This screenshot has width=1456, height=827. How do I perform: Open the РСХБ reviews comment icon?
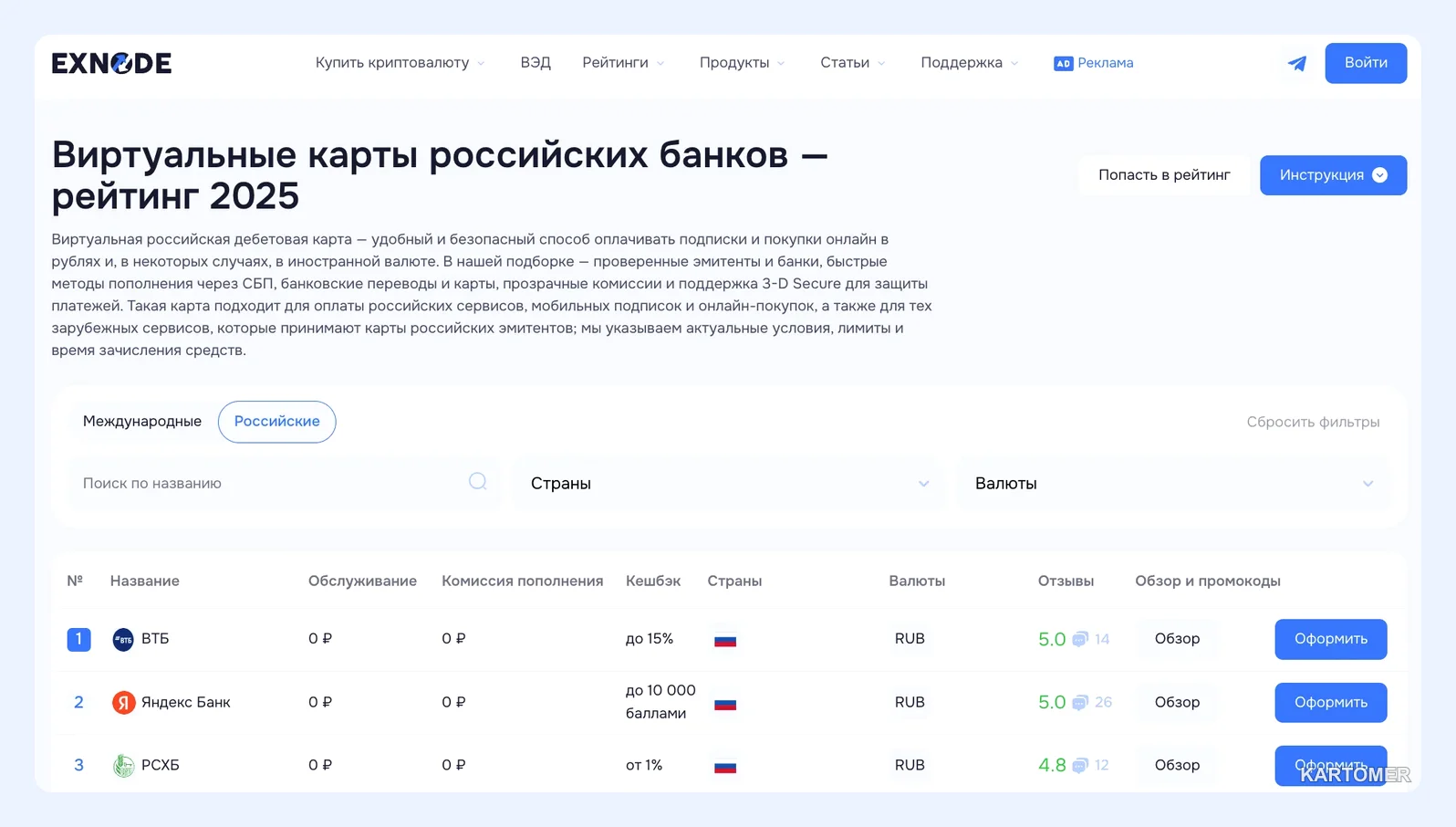click(x=1080, y=765)
